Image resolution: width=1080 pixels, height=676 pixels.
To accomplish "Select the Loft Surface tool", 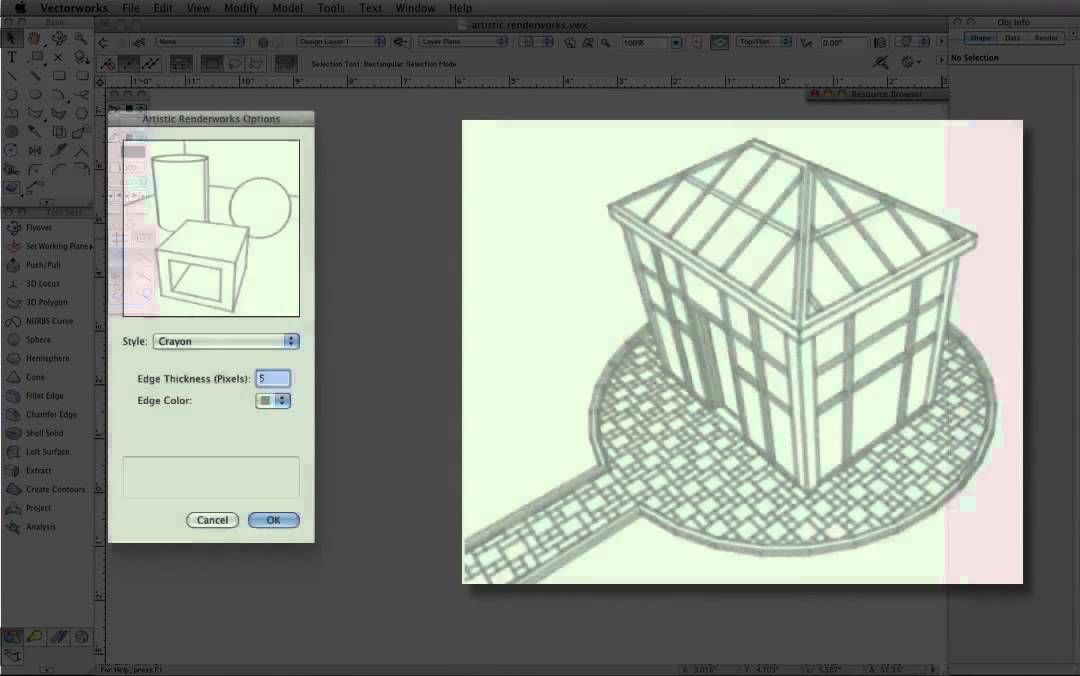I will tap(47, 451).
